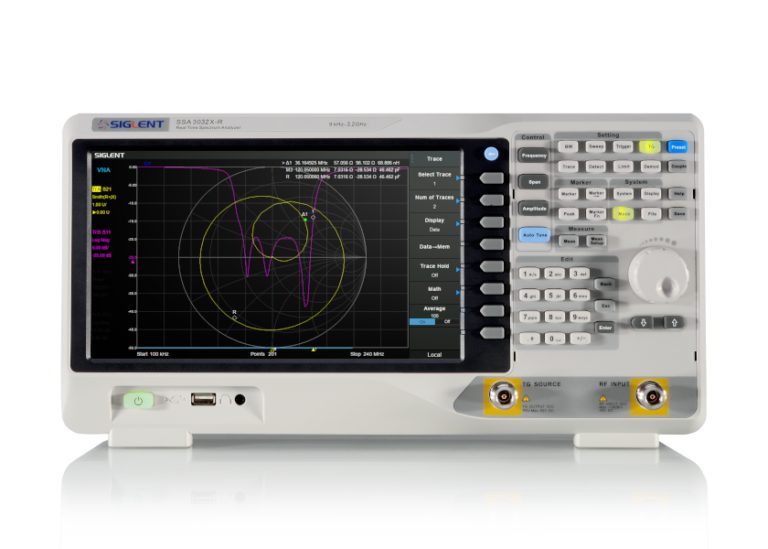The width and height of the screenshot is (768, 549).
Task: Click the USB port on front panel
Action: pos(203,400)
